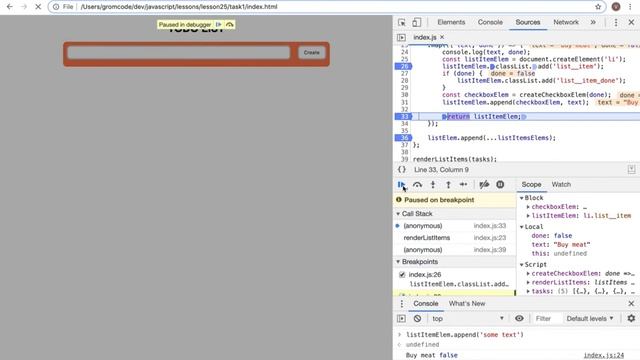The height and width of the screenshot is (360, 640).
Task: Step out of current function
Action: 448,184
